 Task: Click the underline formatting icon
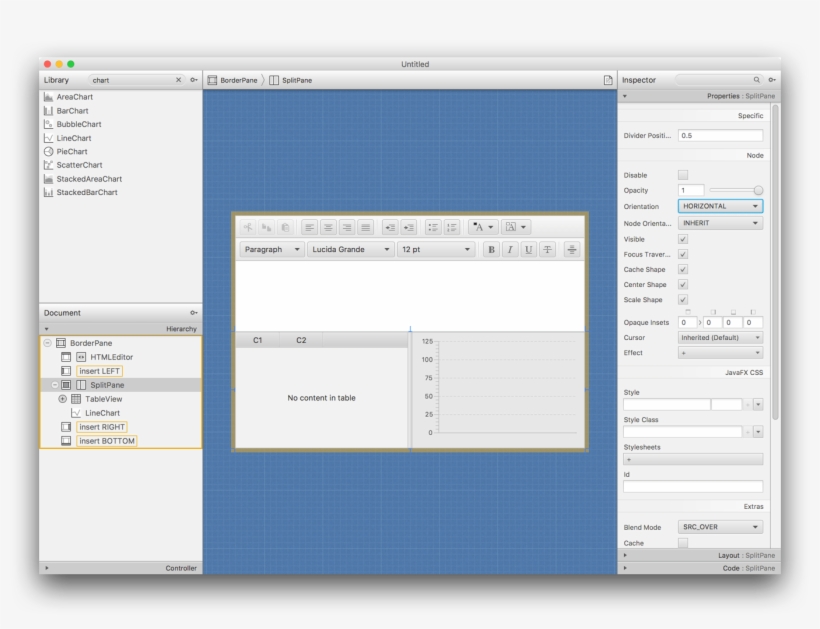tap(528, 250)
